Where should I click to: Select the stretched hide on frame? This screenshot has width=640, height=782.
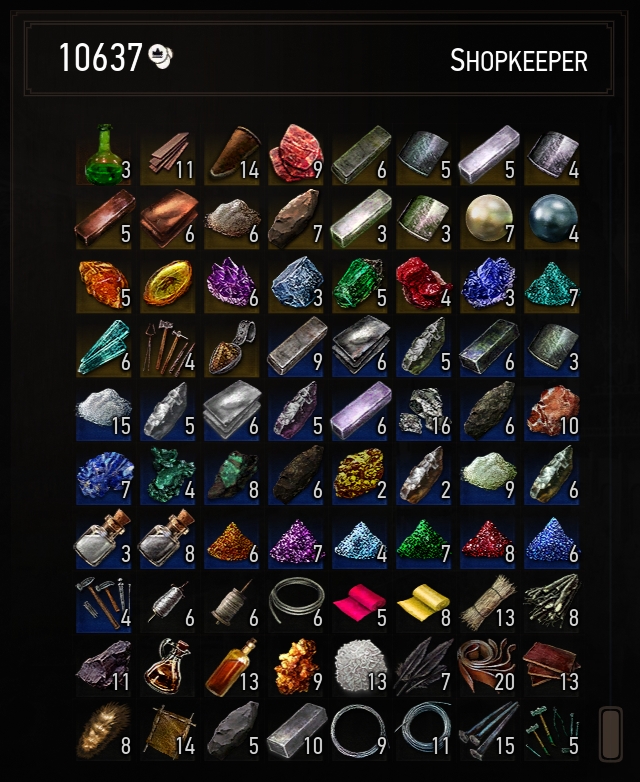(x=168, y=731)
